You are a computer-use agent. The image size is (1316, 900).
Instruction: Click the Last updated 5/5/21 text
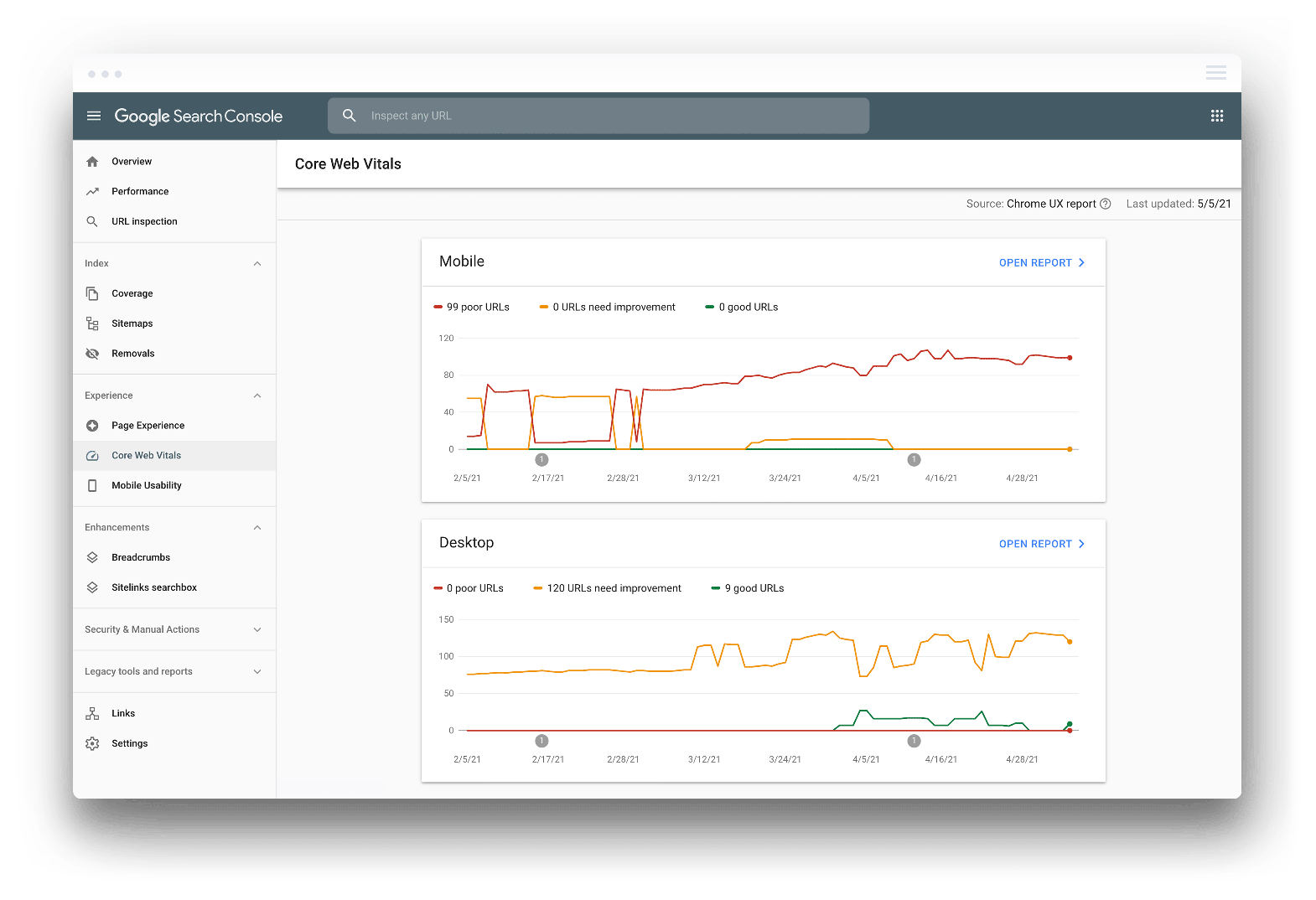coord(1179,204)
